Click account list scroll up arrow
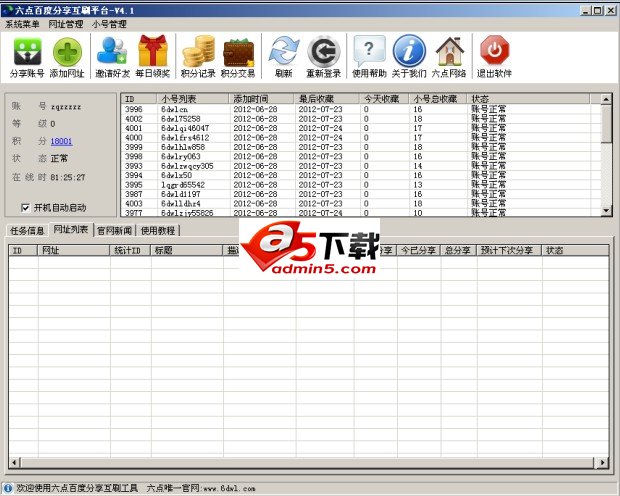 (x=606, y=99)
